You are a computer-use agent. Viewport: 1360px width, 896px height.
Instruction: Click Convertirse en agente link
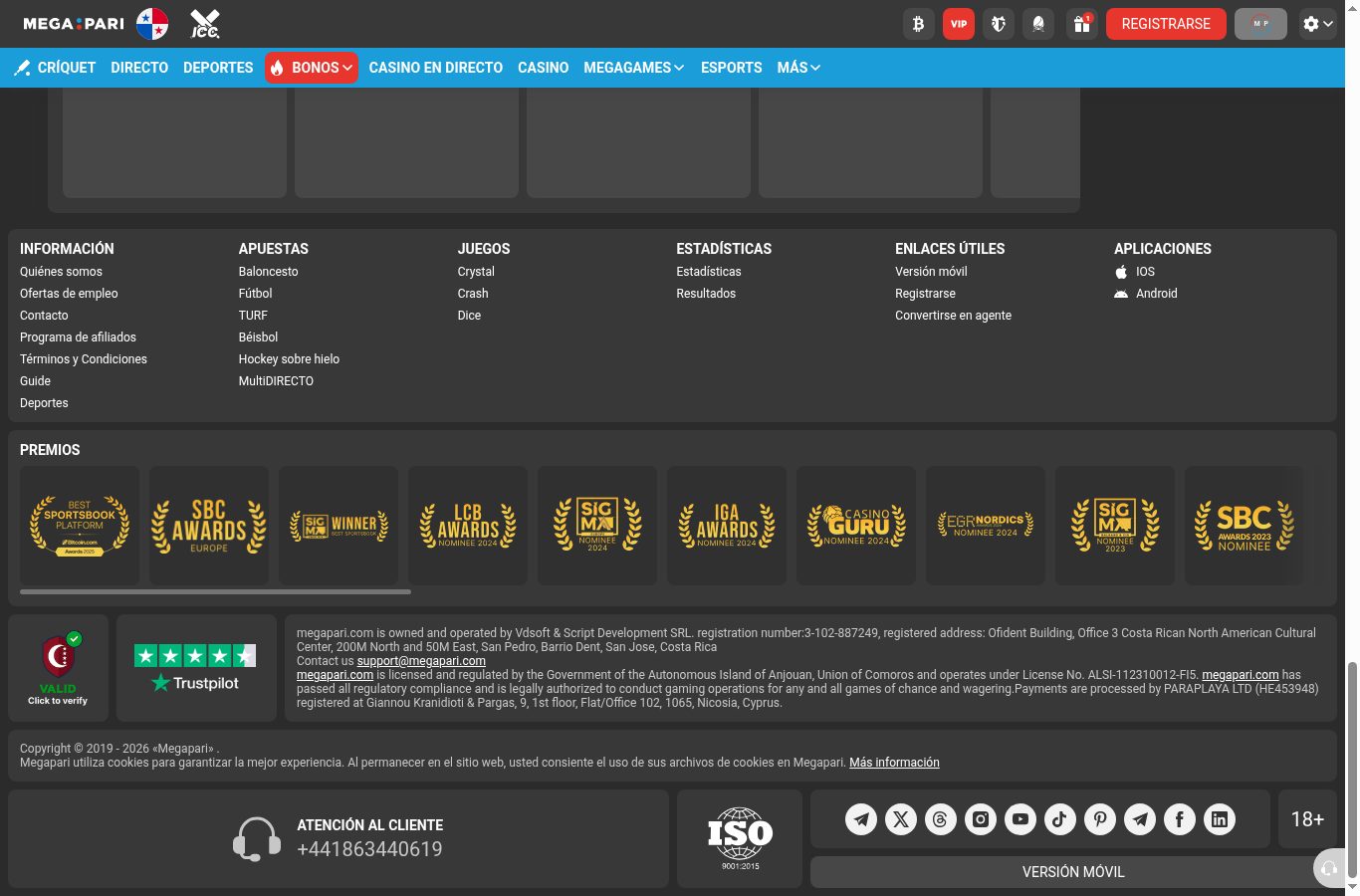[953, 316]
